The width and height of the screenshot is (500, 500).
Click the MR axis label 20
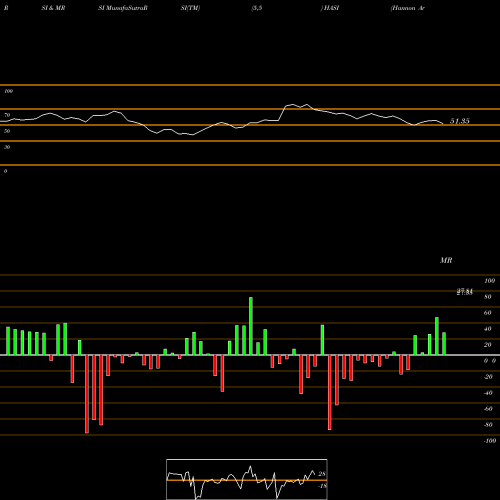point(488,345)
